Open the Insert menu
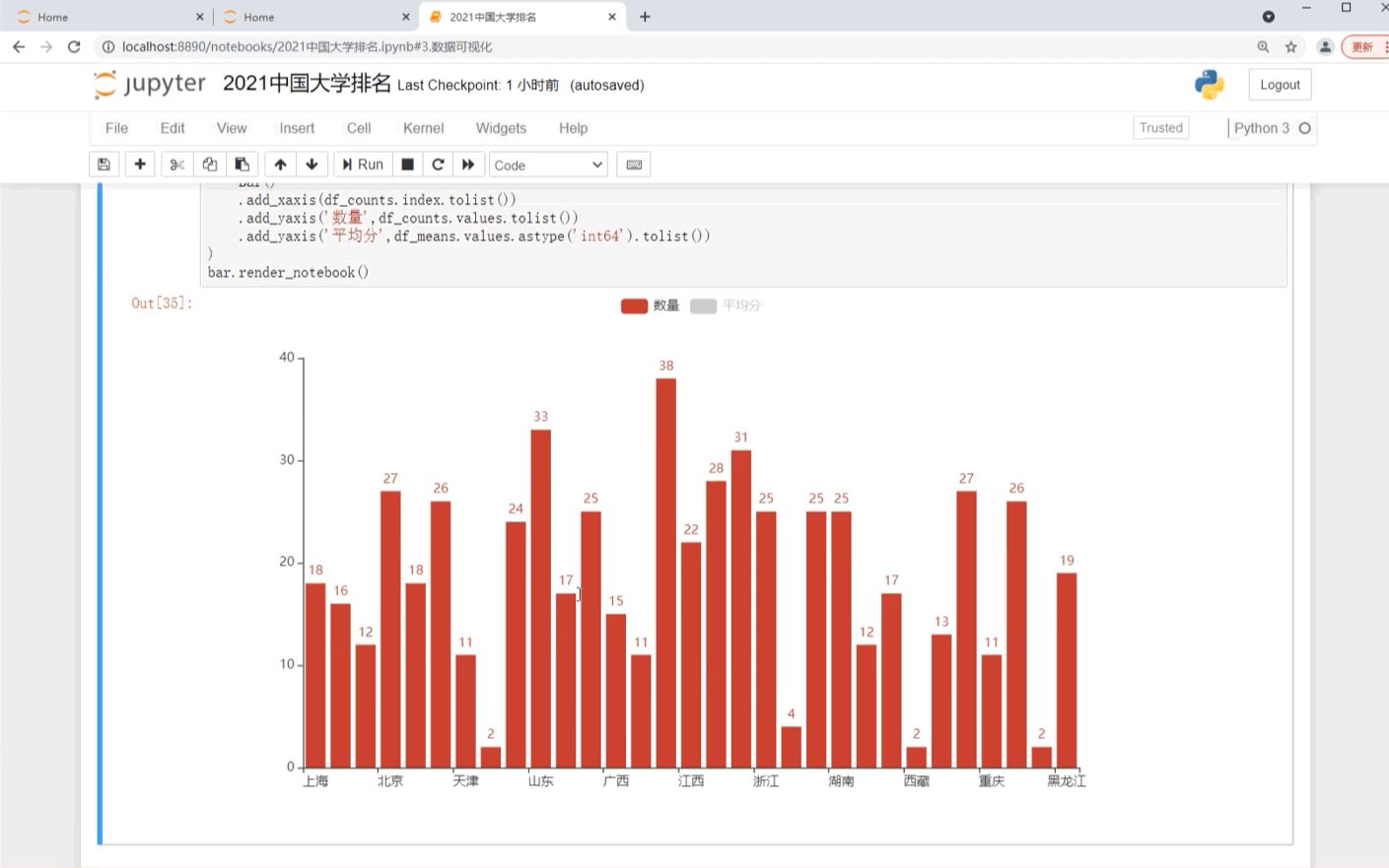 (x=297, y=128)
